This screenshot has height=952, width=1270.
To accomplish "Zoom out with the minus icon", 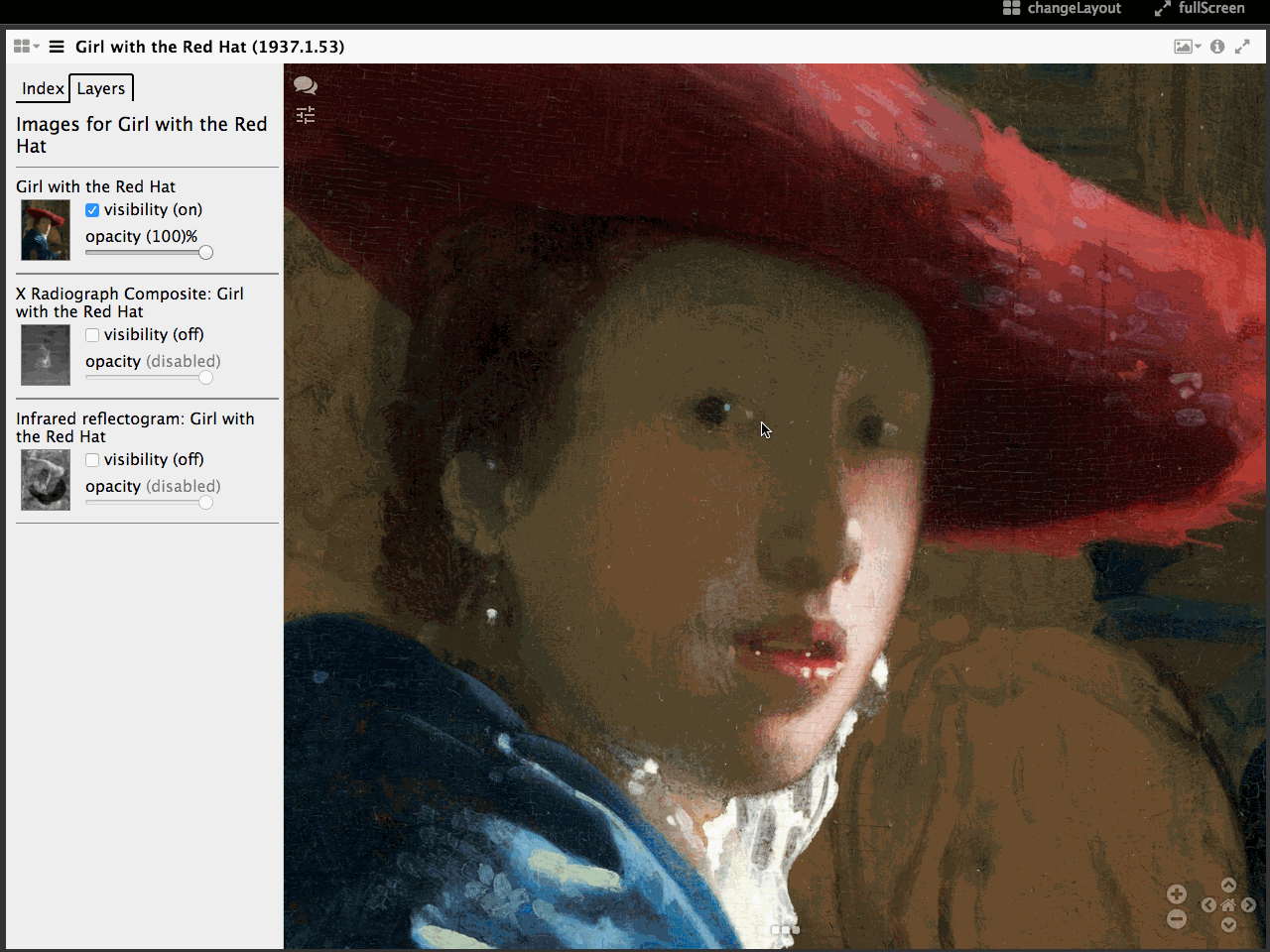I will click(x=1177, y=919).
